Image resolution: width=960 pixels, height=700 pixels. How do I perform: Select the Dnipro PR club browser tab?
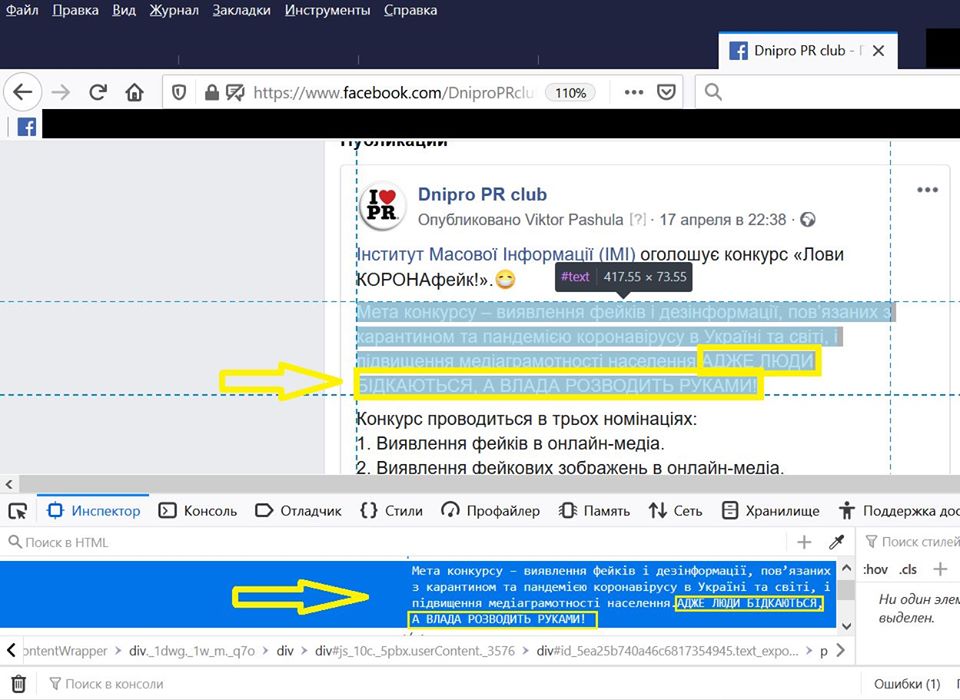coord(808,51)
